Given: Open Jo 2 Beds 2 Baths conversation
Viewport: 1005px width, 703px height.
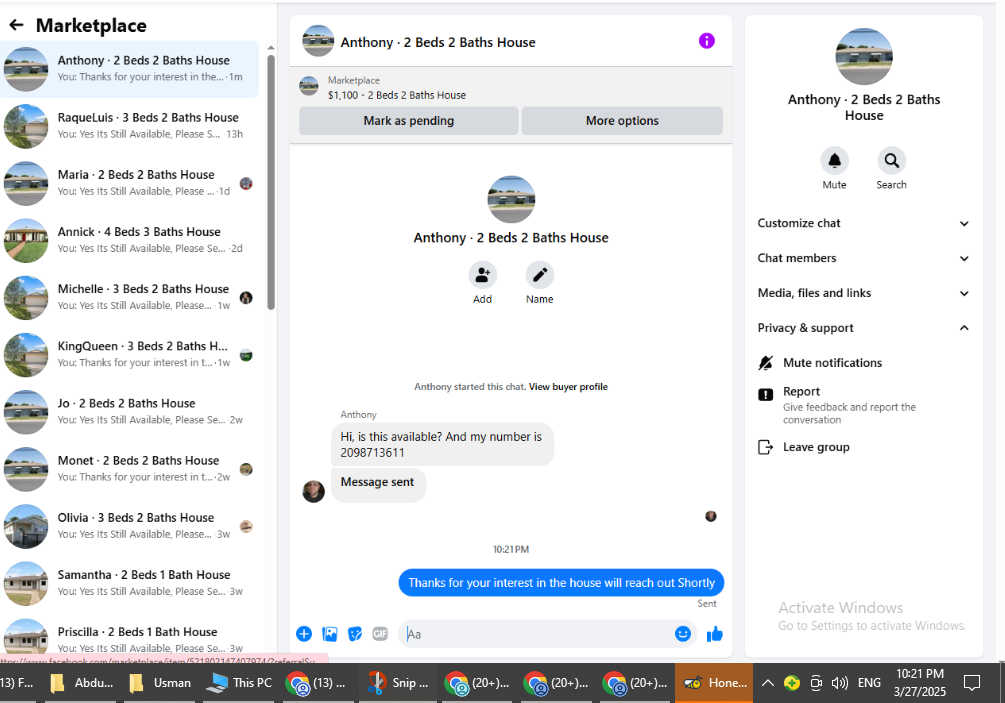Looking at the screenshot, I should point(129,411).
